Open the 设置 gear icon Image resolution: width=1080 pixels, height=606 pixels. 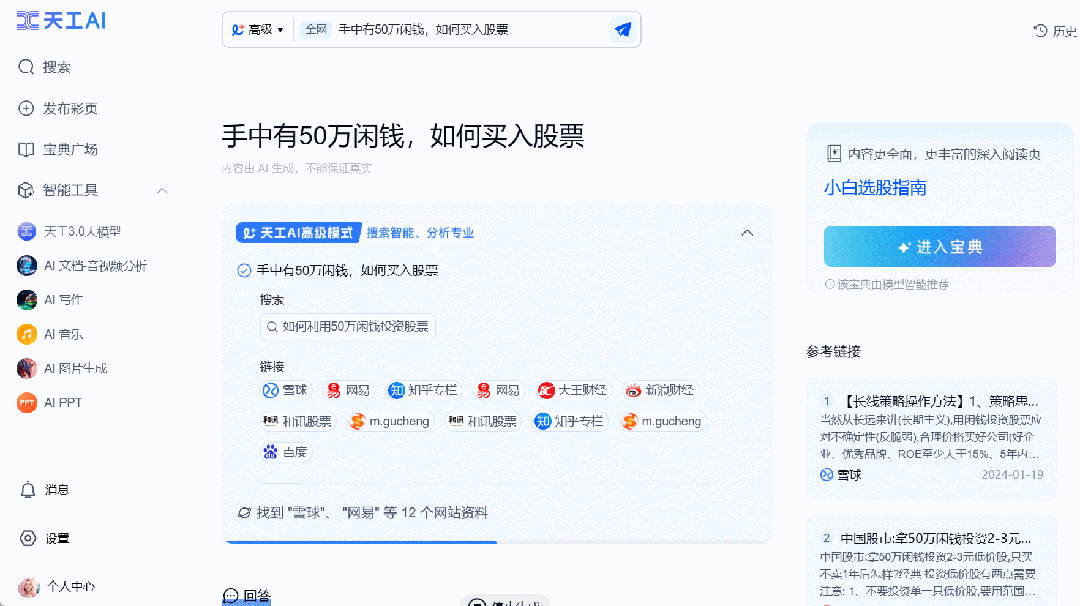[48, 538]
